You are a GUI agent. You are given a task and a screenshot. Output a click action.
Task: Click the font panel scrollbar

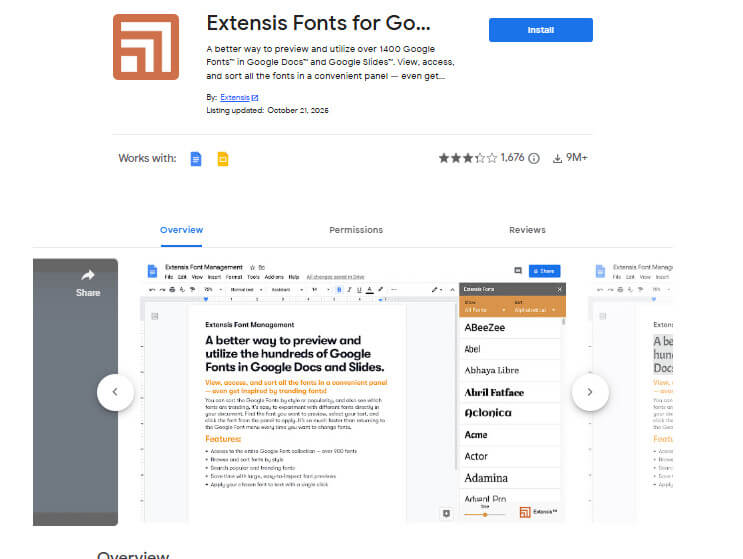[563, 322]
